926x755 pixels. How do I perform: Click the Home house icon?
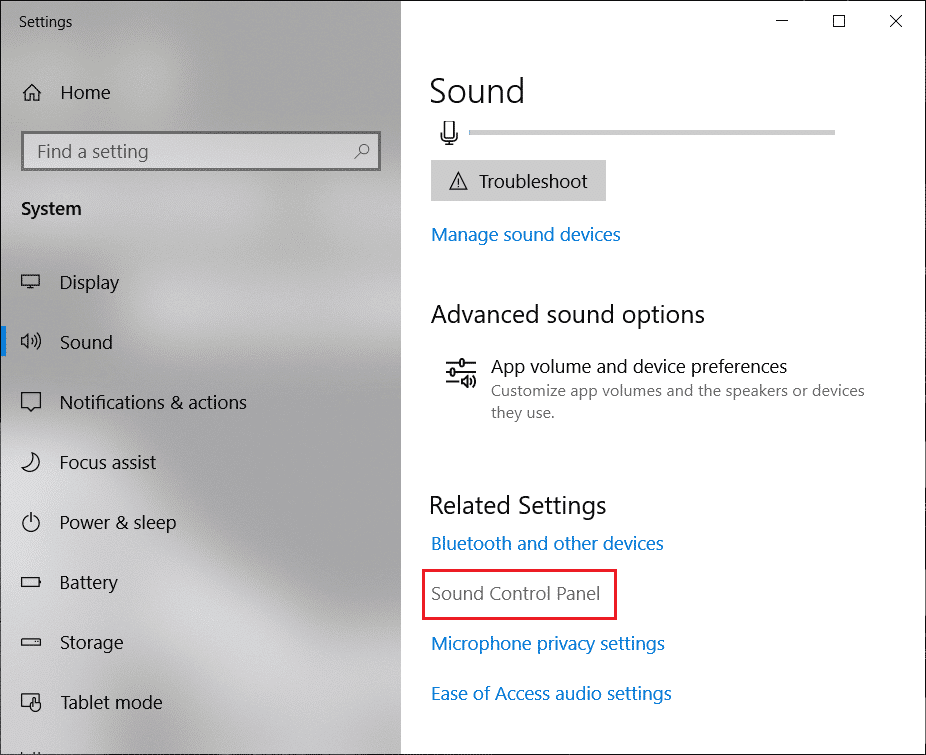click(x=32, y=93)
